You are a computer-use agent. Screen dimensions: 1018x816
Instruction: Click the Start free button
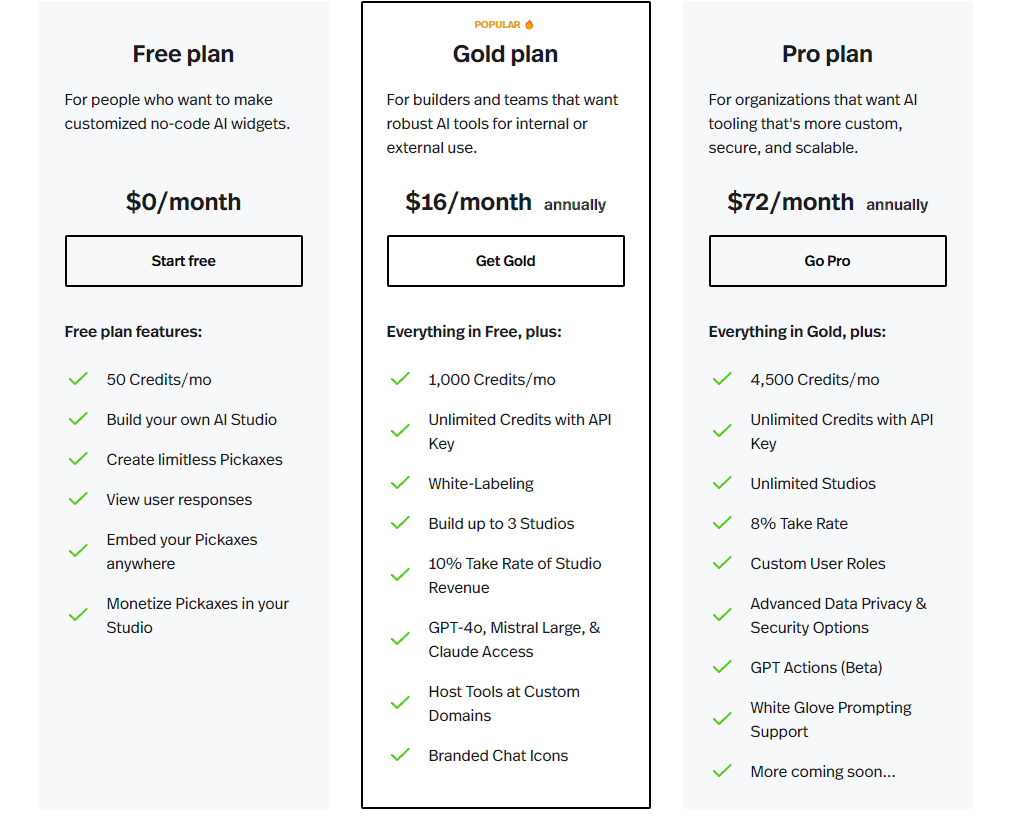pyautogui.click(x=183, y=261)
